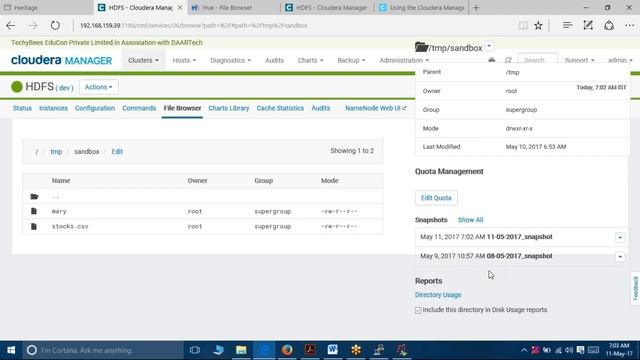
Task: Open browser share icon
Action: (x=609, y=25)
